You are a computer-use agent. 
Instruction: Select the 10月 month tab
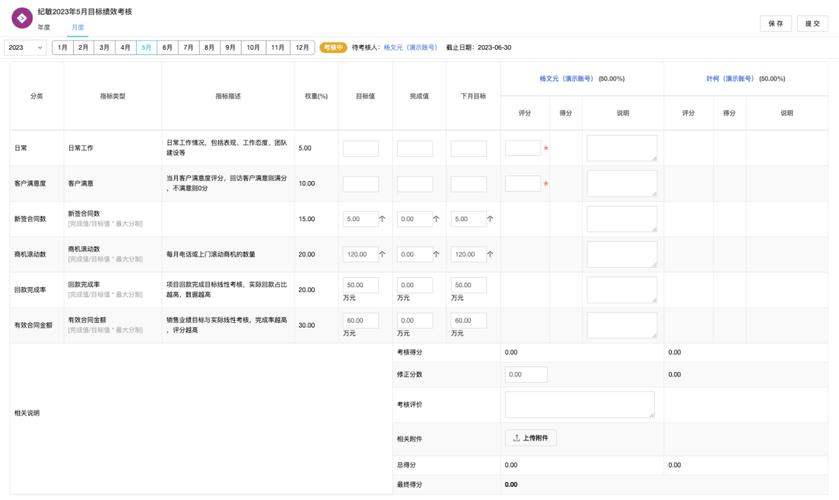click(253, 48)
